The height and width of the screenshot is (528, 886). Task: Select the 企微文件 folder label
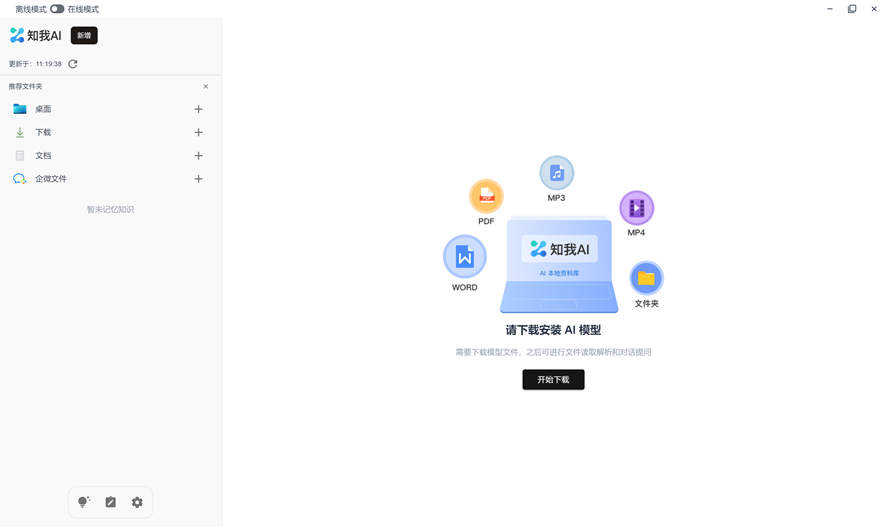(x=51, y=179)
